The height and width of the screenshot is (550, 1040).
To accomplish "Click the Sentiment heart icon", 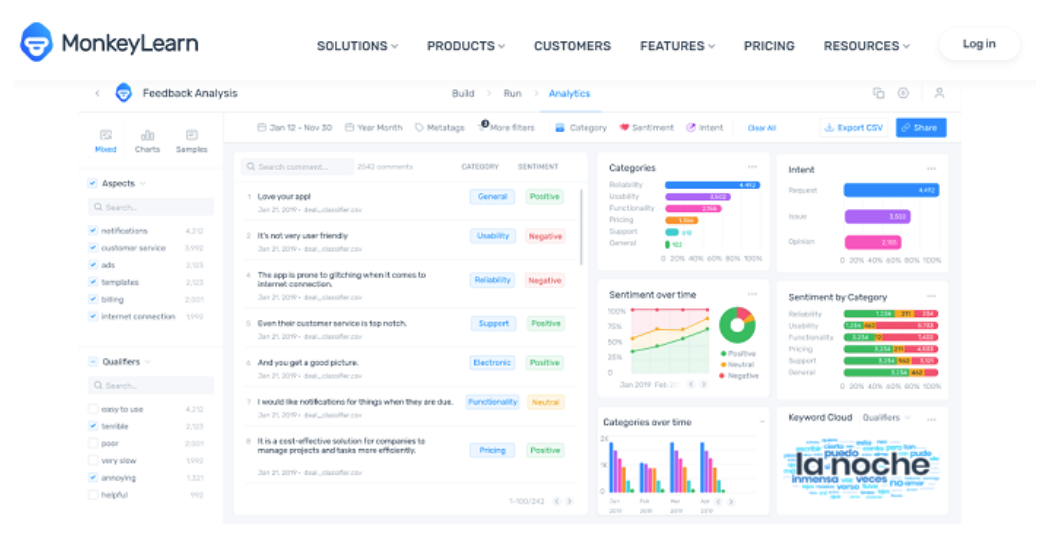I will pos(624,127).
